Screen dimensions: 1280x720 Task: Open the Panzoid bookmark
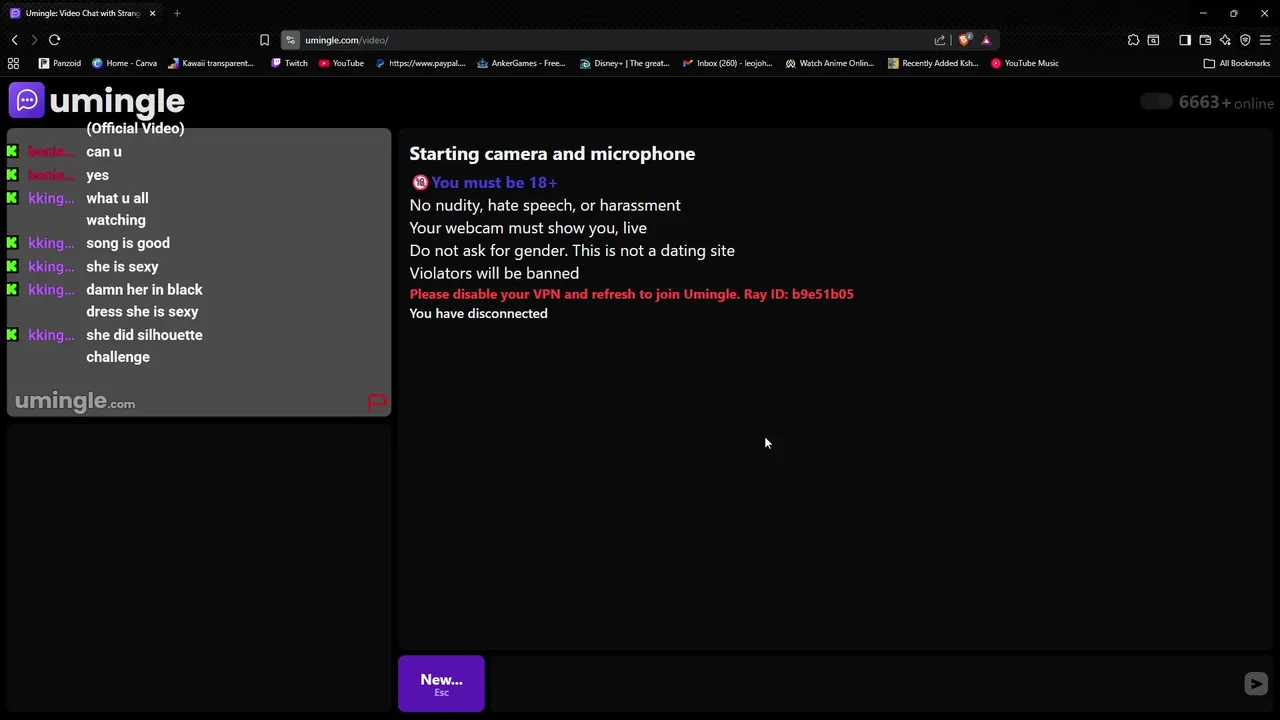coord(60,63)
